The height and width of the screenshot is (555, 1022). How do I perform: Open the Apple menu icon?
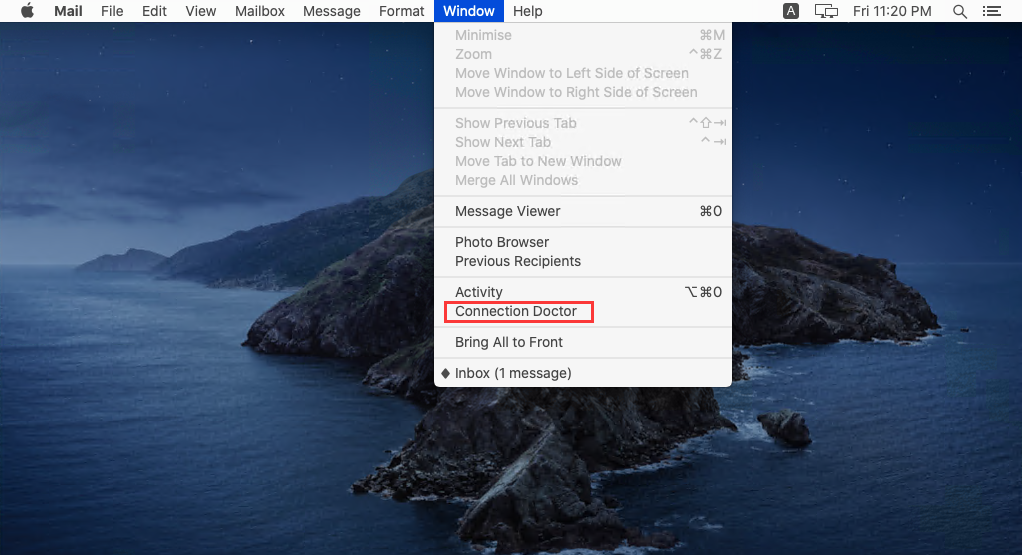click(x=27, y=11)
